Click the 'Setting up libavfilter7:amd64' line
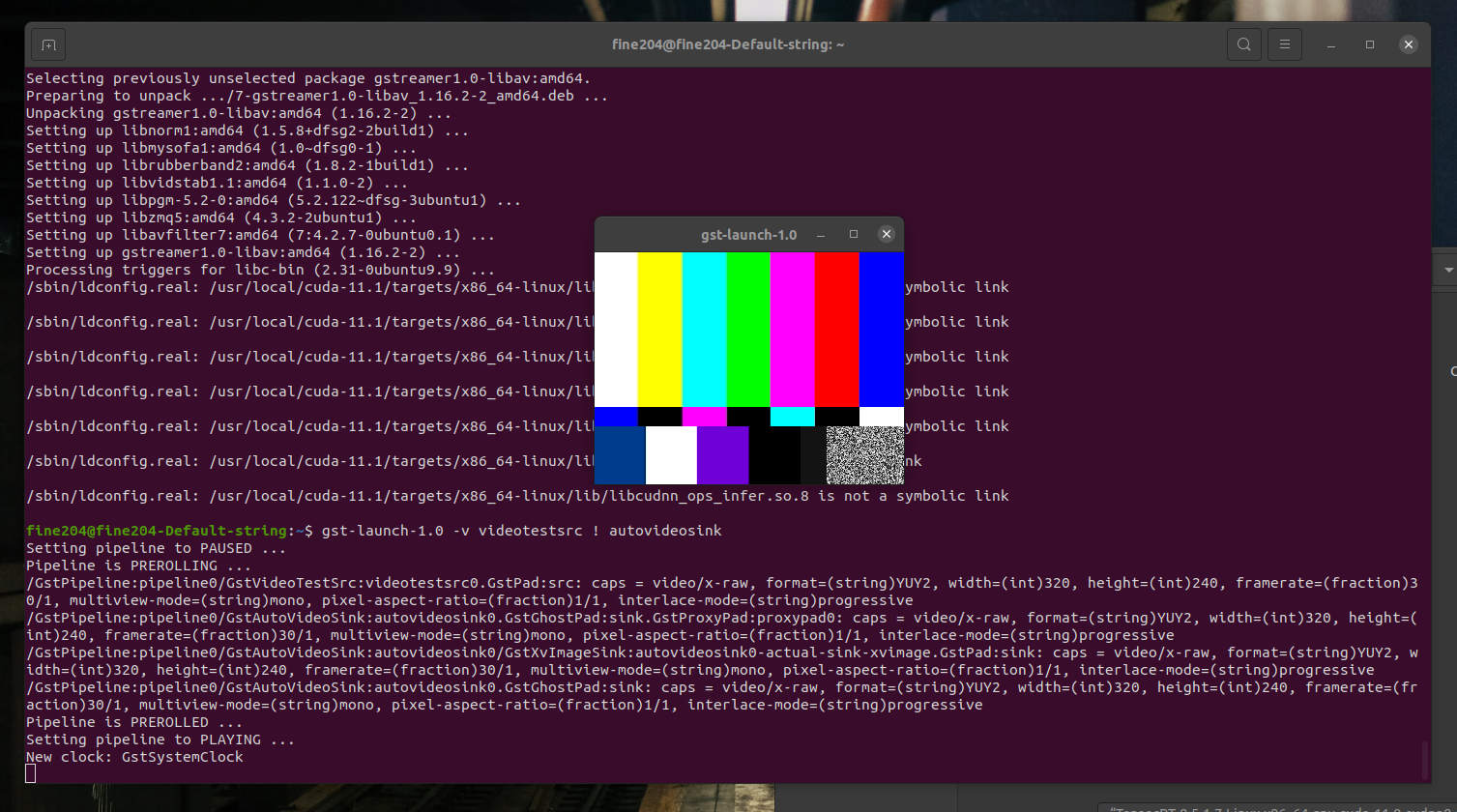Viewport: 1457px width, 812px height. coord(261,235)
